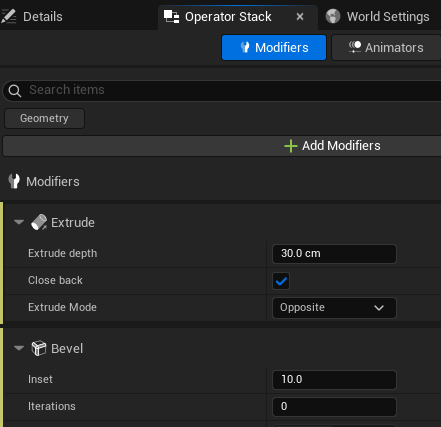Click the Operator Stack tab icon
This screenshot has height=427, width=441.
tap(171, 17)
